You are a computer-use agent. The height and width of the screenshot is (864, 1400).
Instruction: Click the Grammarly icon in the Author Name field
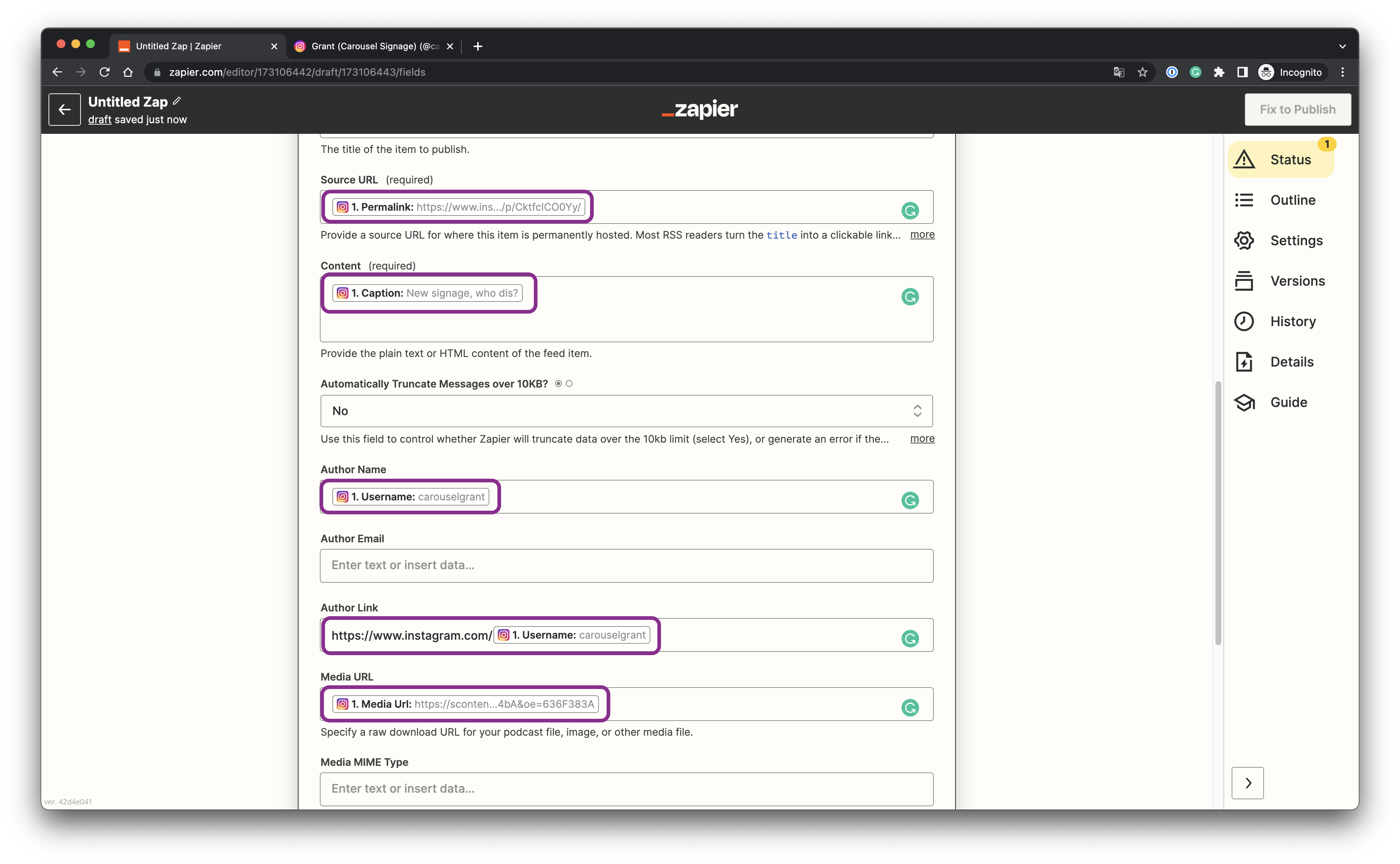(x=910, y=500)
